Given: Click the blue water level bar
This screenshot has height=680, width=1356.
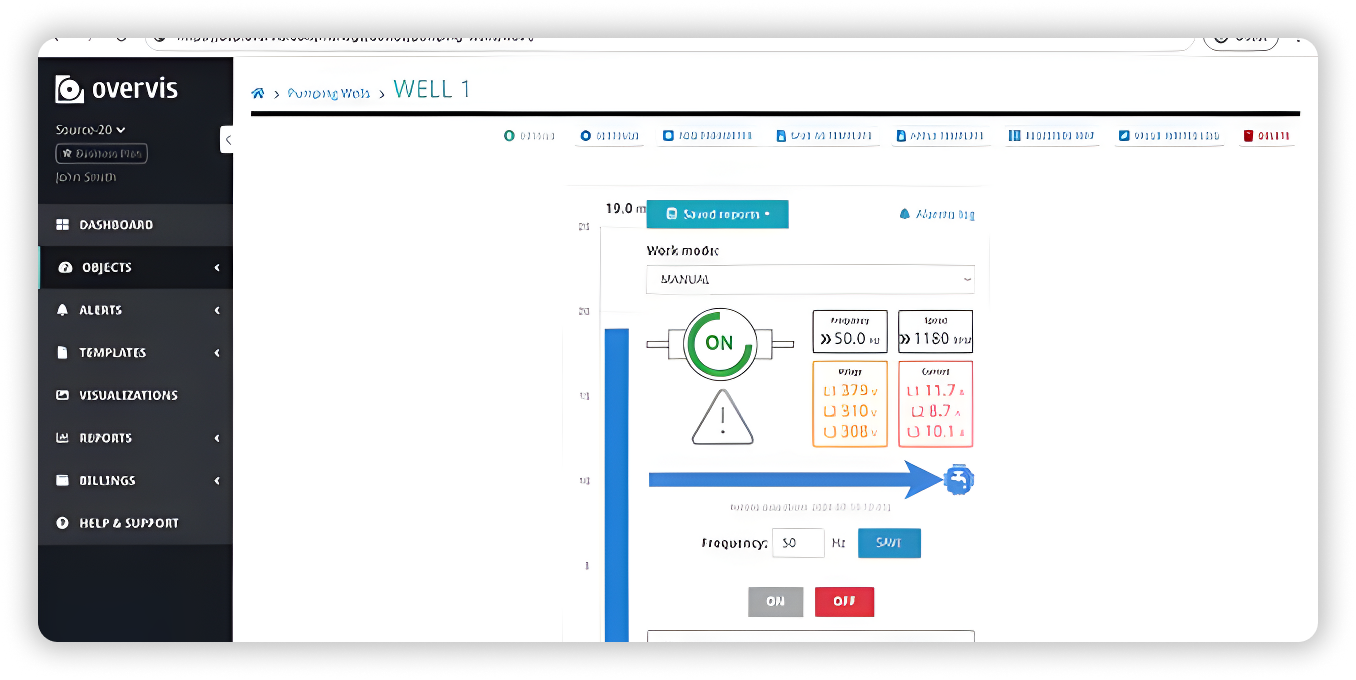Looking at the screenshot, I should tap(616, 480).
